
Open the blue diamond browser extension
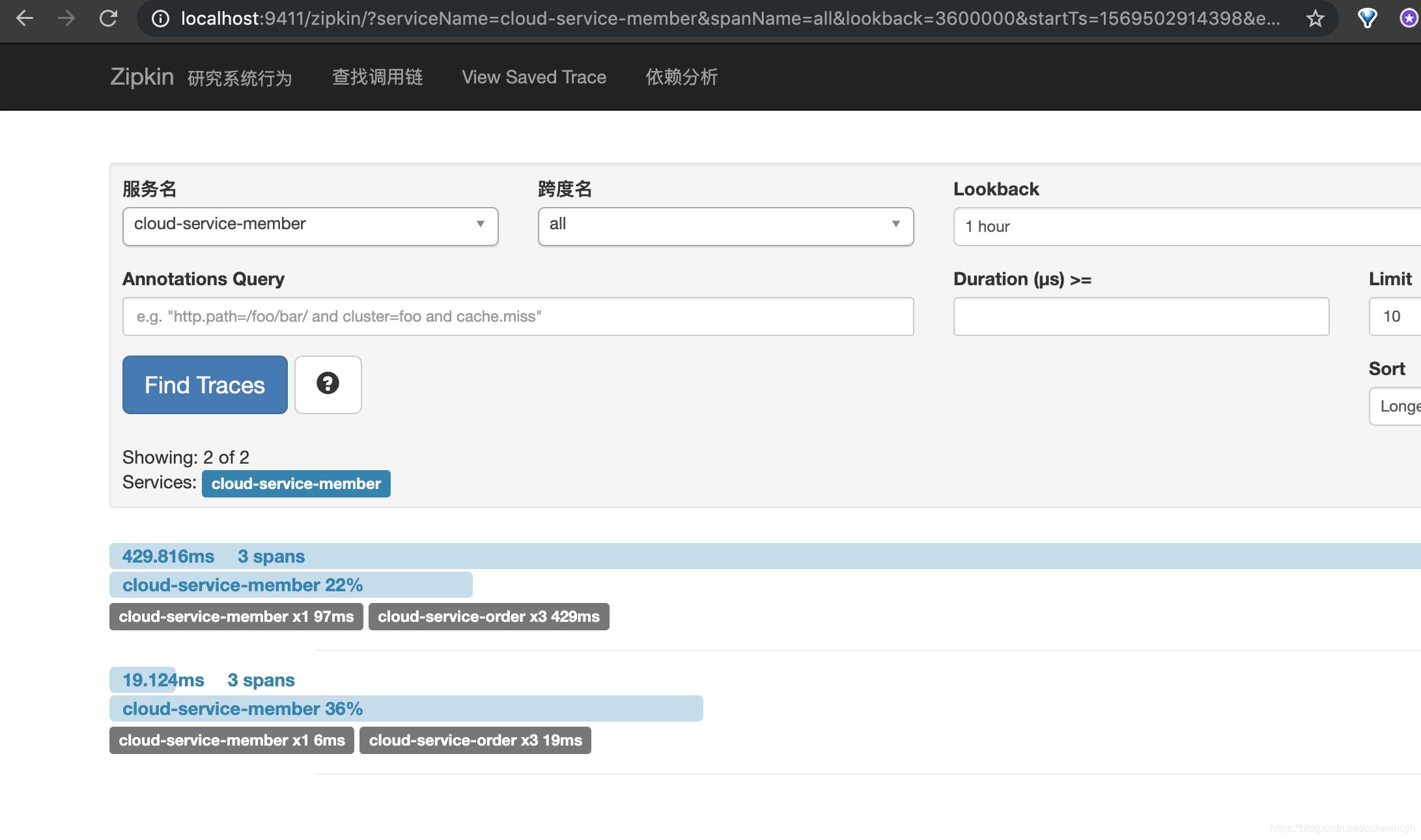click(x=1367, y=18)
